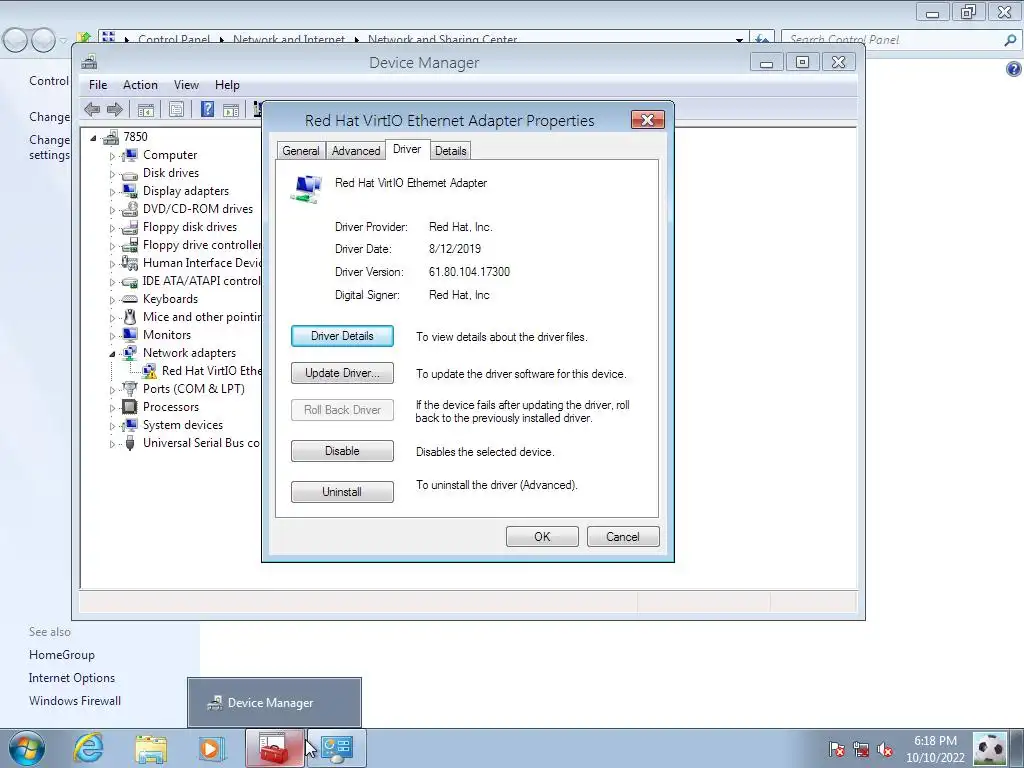The image size is (1024, 768).
Task: Expand the Computer node
Action: (112, 156)
